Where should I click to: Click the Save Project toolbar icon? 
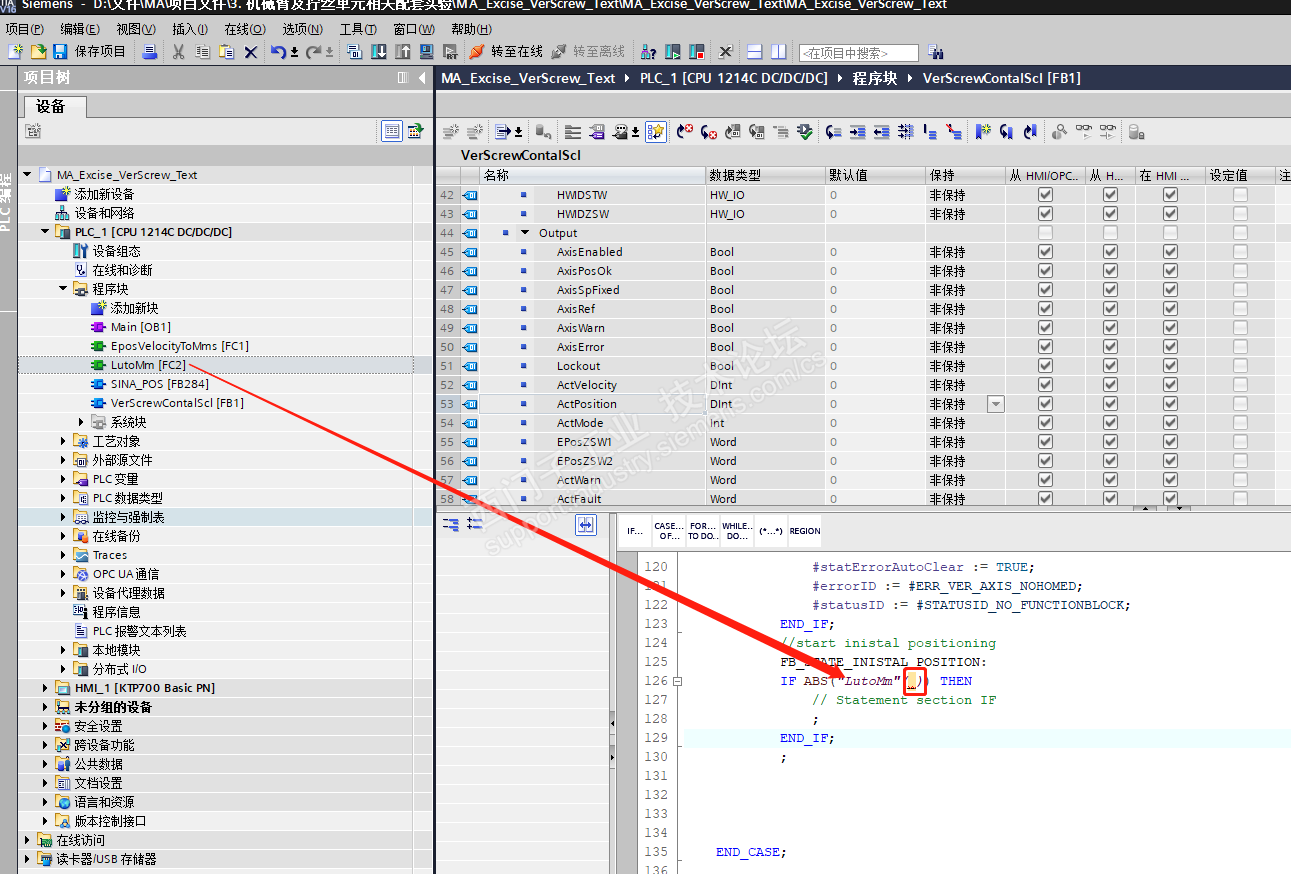[60, 52]
